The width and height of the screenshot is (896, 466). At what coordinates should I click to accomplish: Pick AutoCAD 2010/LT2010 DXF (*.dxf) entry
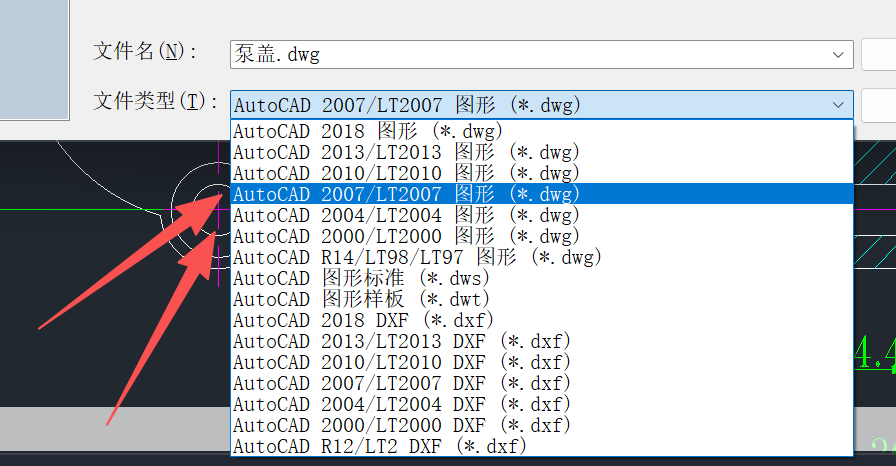[542, 362]
